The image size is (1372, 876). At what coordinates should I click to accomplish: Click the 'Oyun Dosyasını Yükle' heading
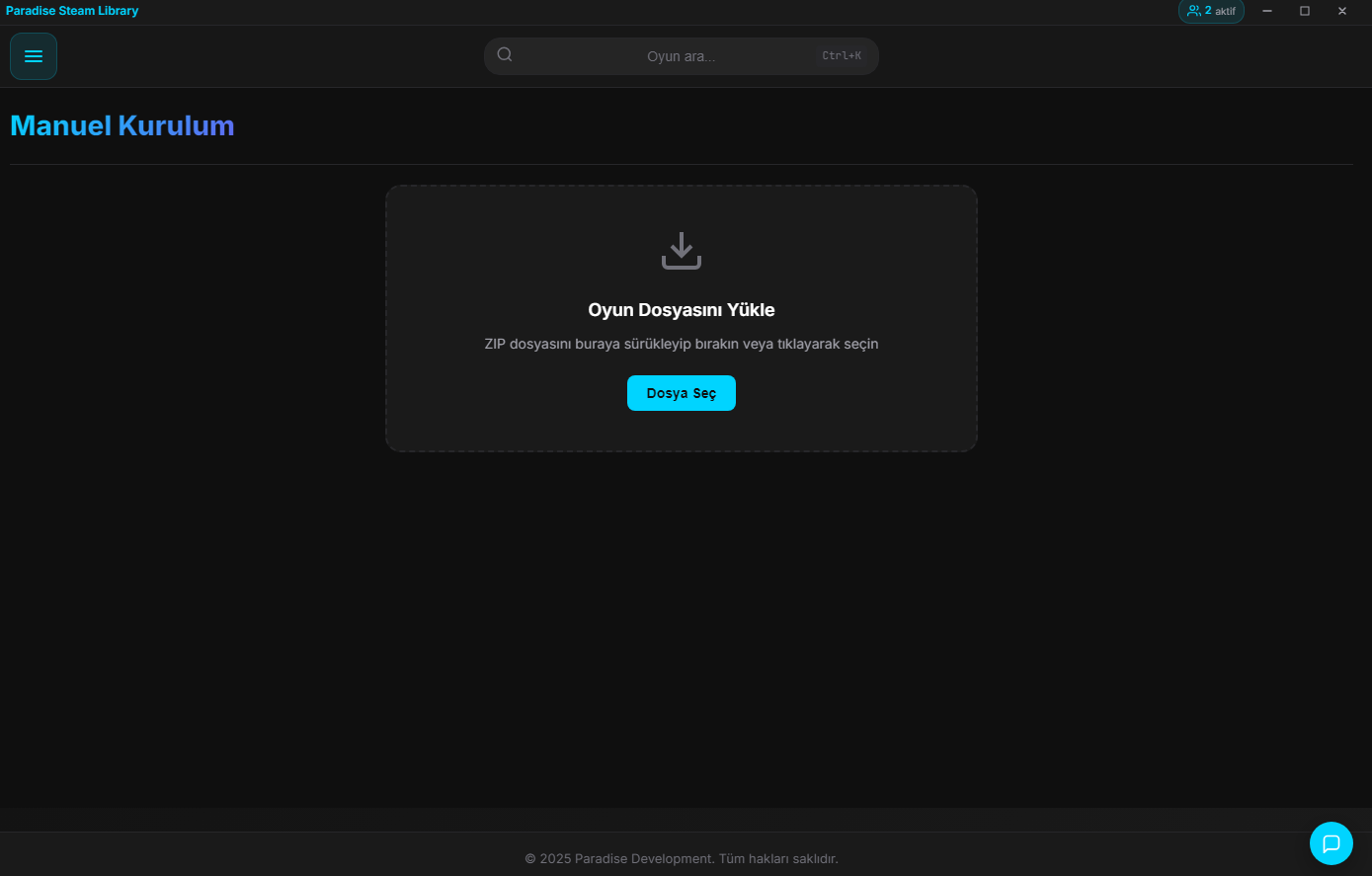(x=682, y=310)
